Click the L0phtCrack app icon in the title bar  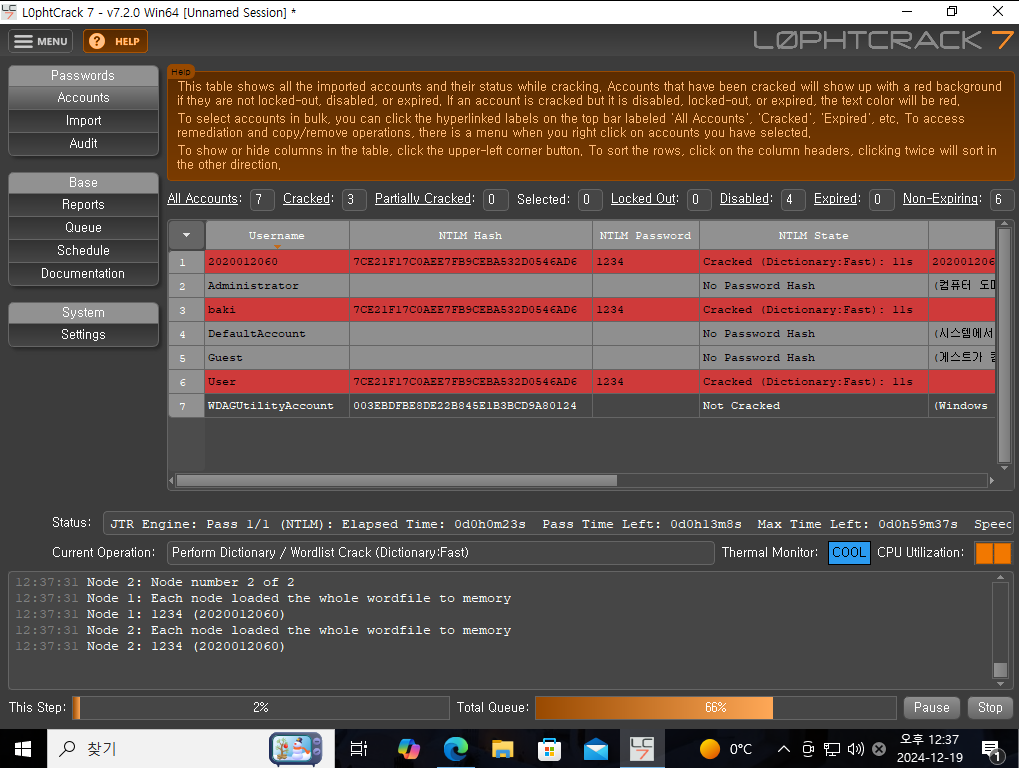coord(10,12)
